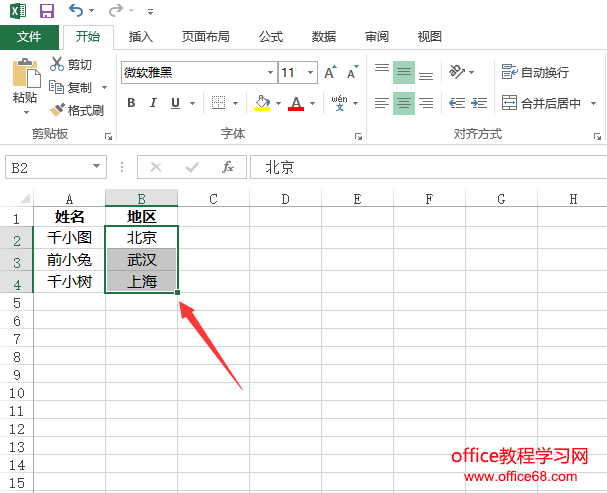Screen dimensions: 607x493
Task: Expand the Copy dropdown arrow
Action: coord(105,87)
